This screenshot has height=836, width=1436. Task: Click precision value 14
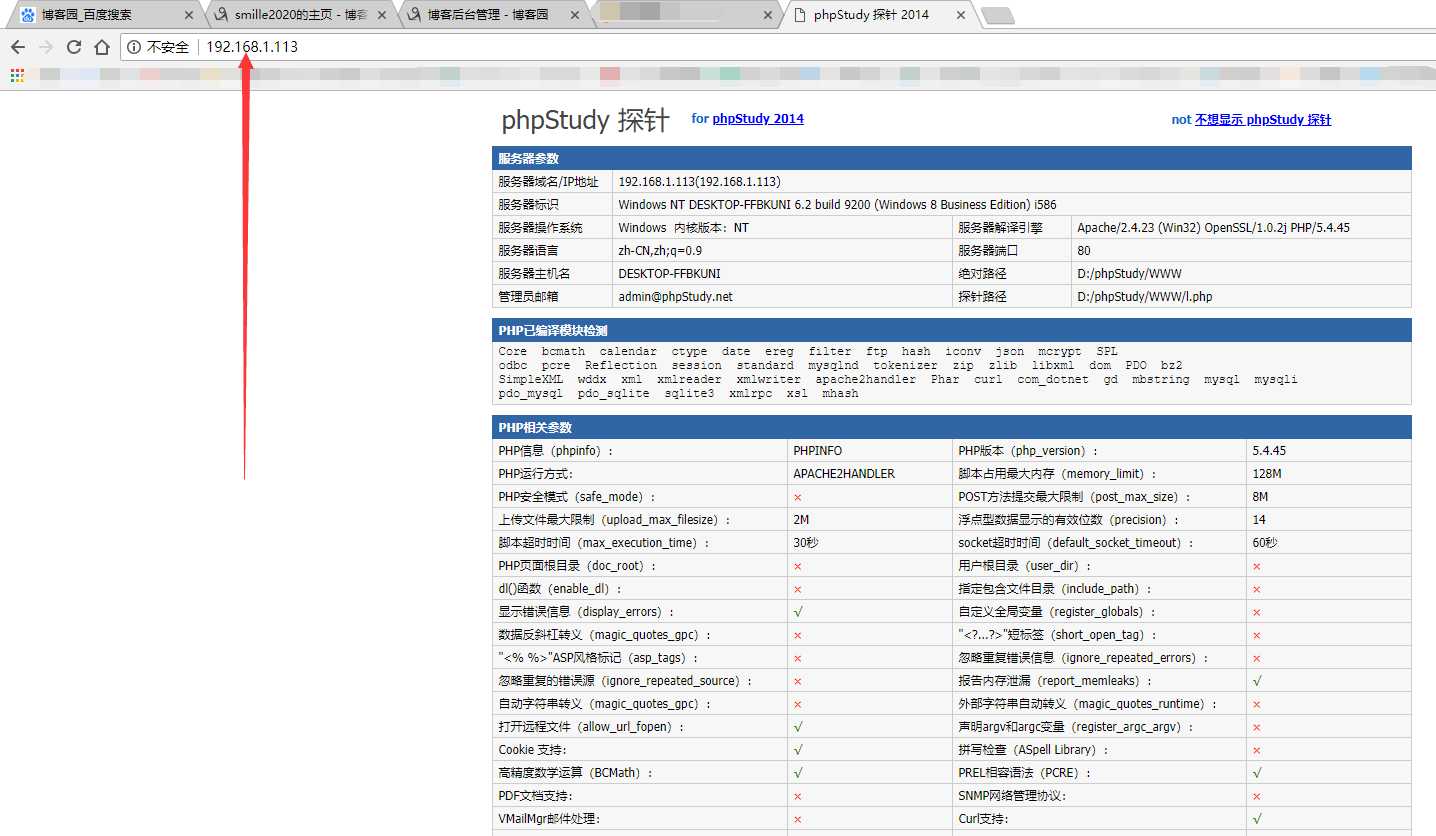pos(1259,520)
